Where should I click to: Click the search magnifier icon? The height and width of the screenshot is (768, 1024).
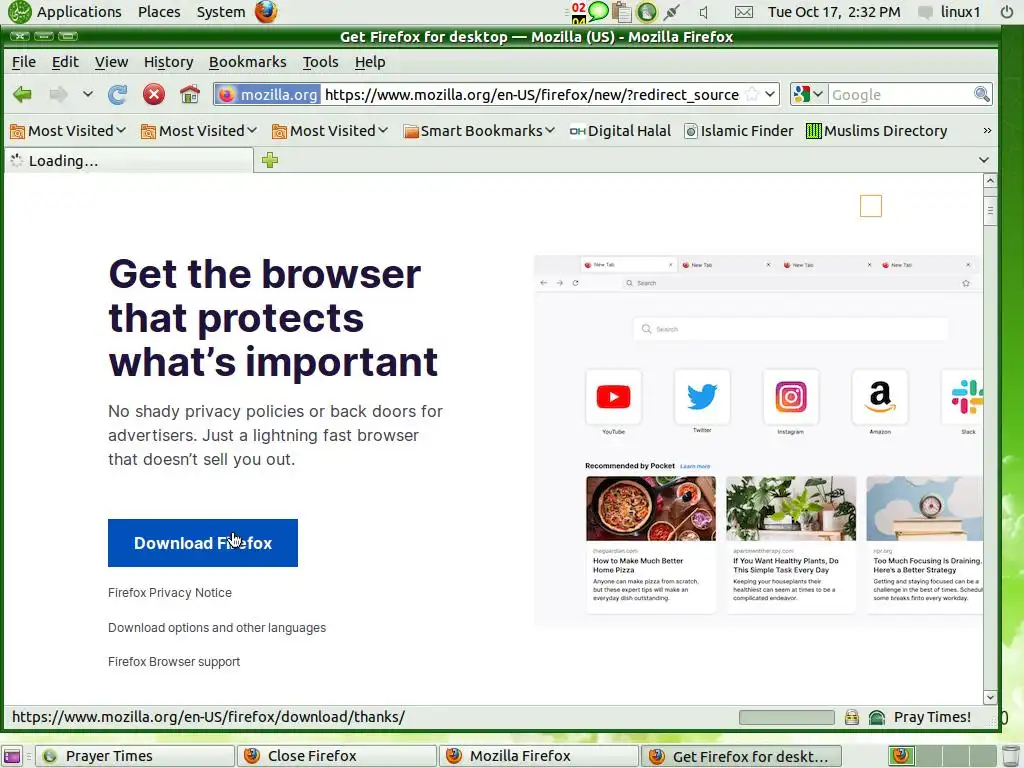click(982, 95)
